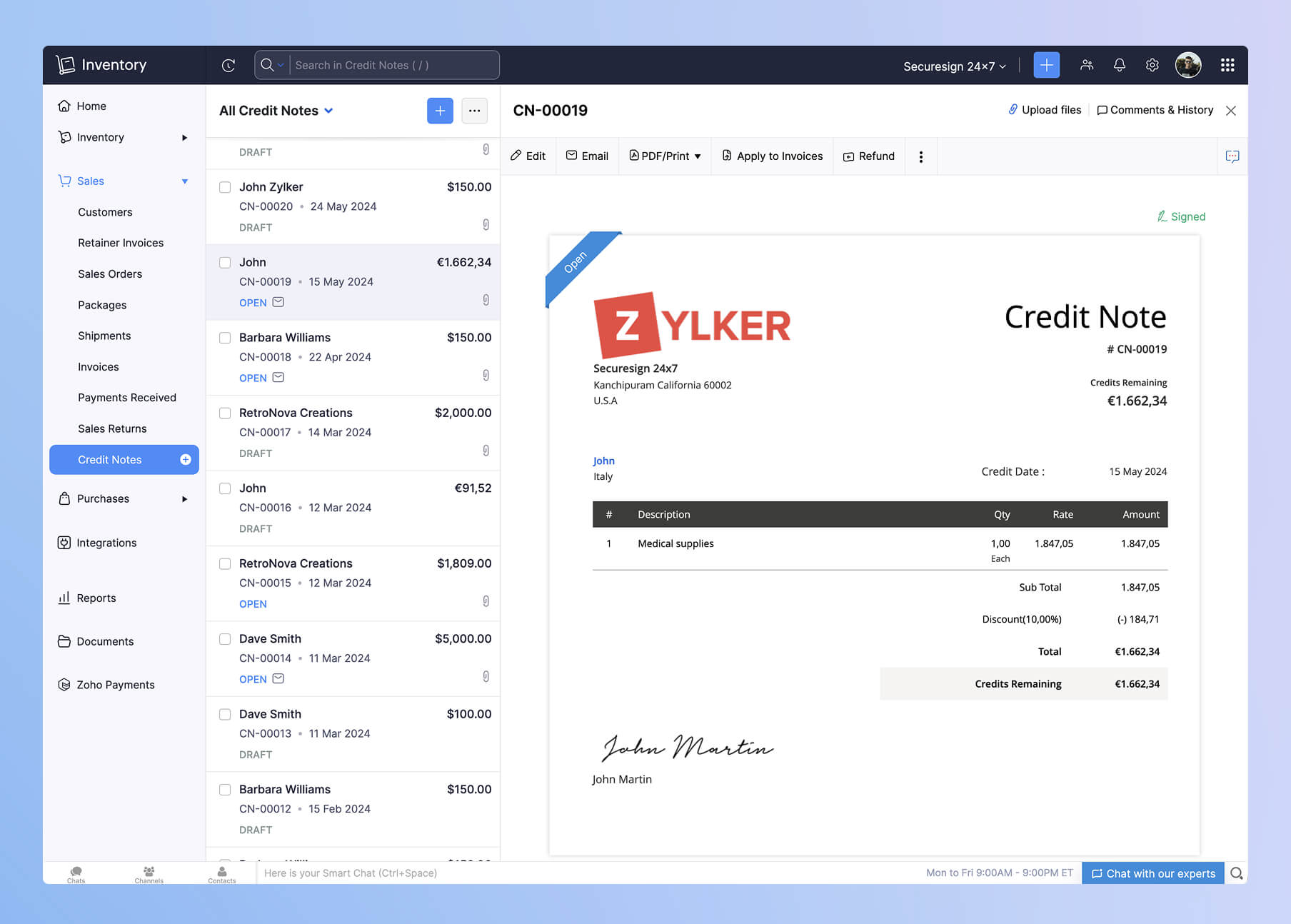Select checkbox for John CN-00016

click(225, 488)
